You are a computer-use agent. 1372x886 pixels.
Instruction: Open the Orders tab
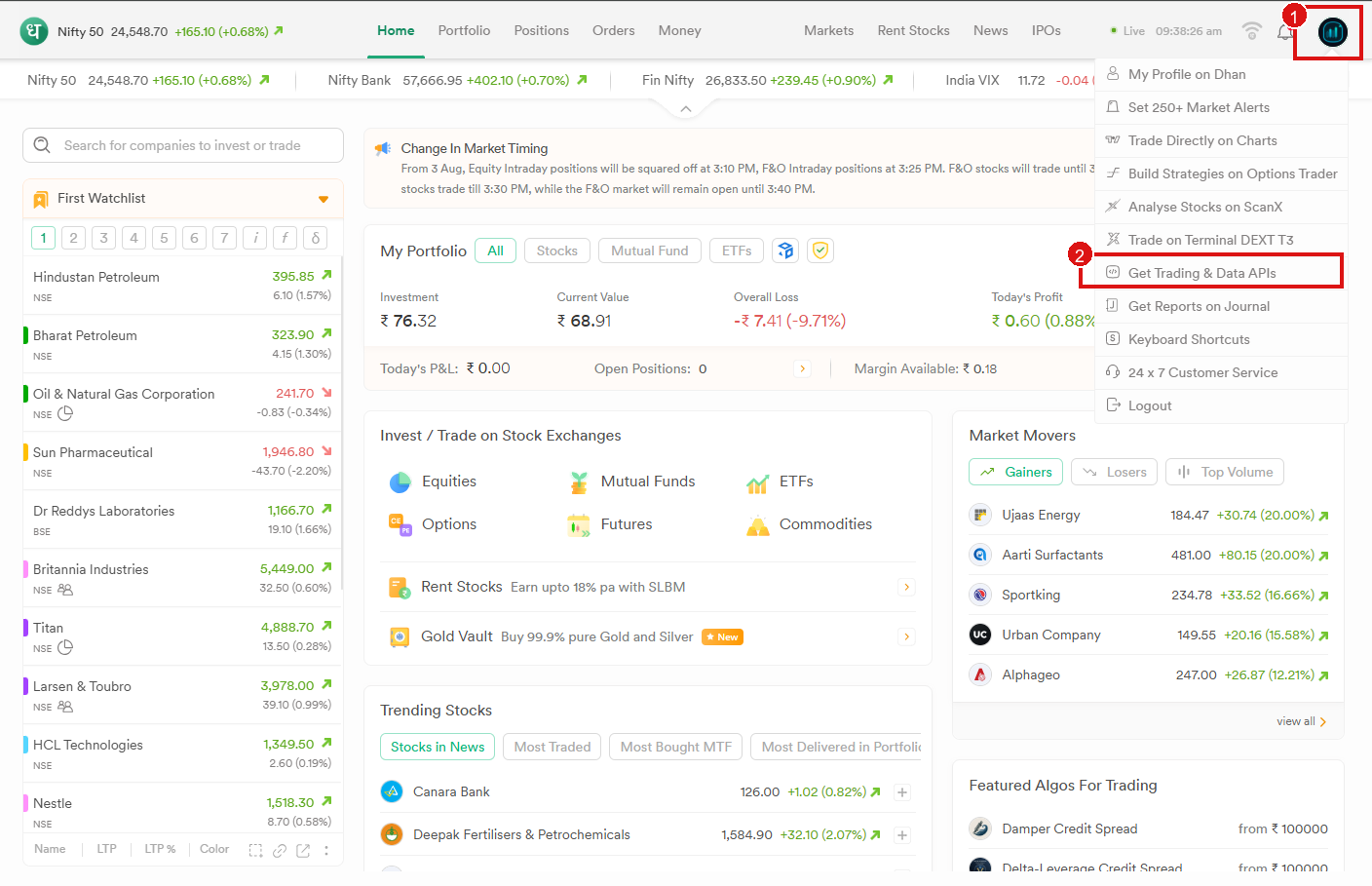[614, 30]
